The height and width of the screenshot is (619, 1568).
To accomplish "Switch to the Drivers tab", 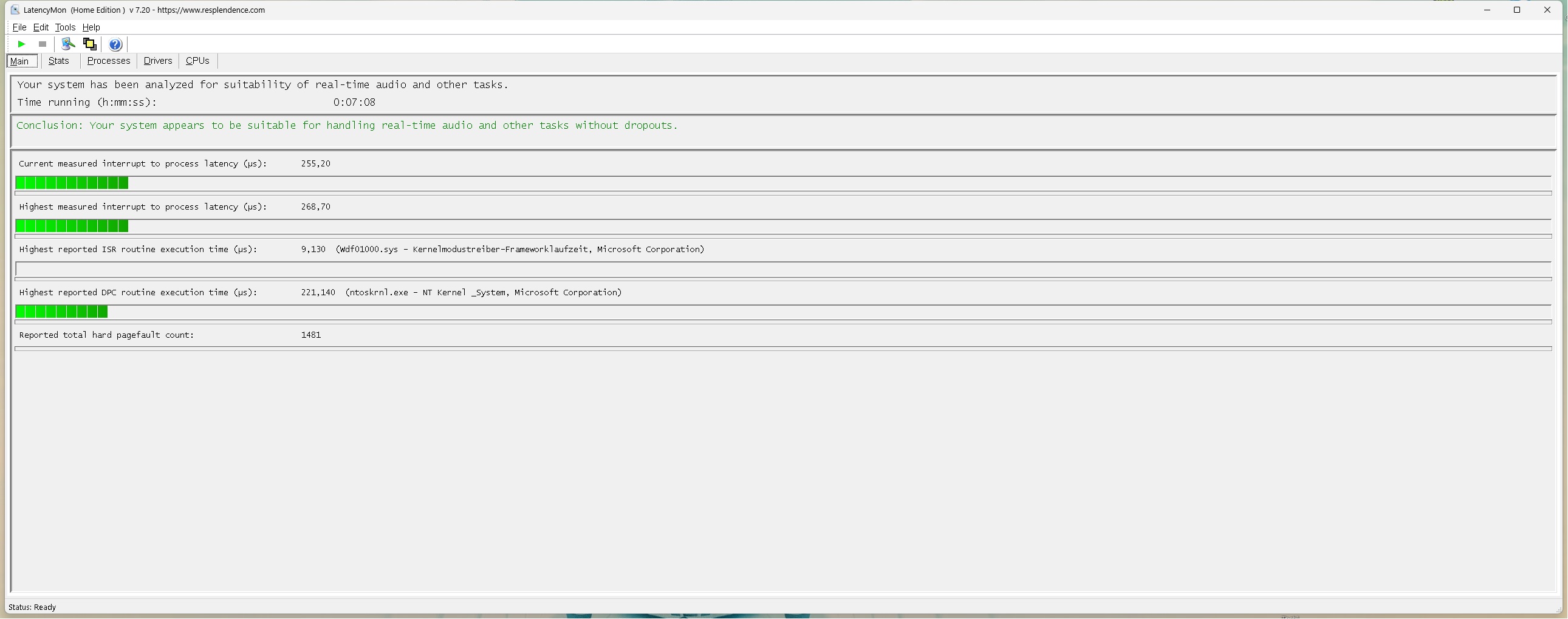I will (x=159, y=61).
